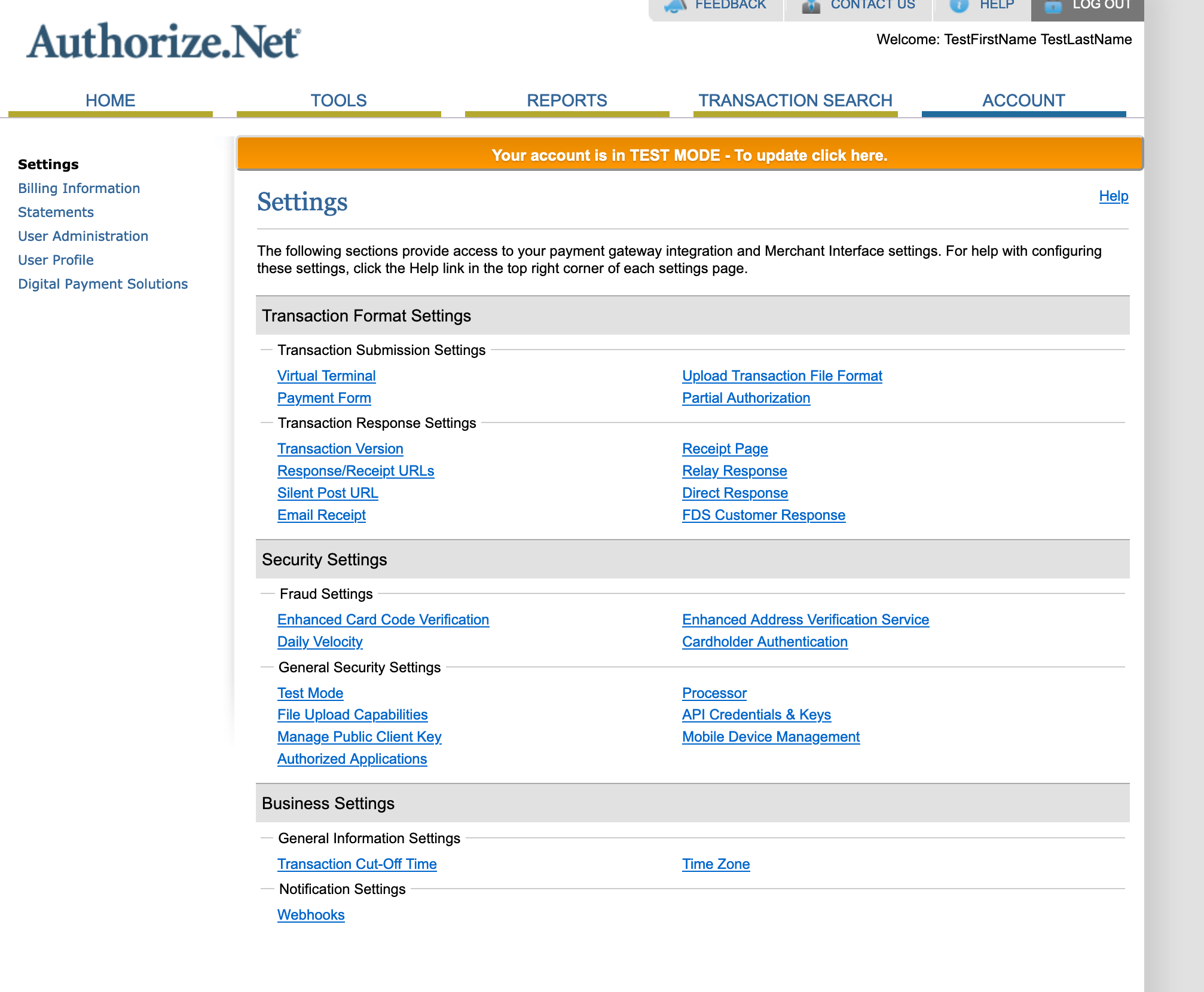The height and width of the screenshot is (992, 1204).
Task: Open Upload Transaction File Format
Action: [x=782, y=376]
